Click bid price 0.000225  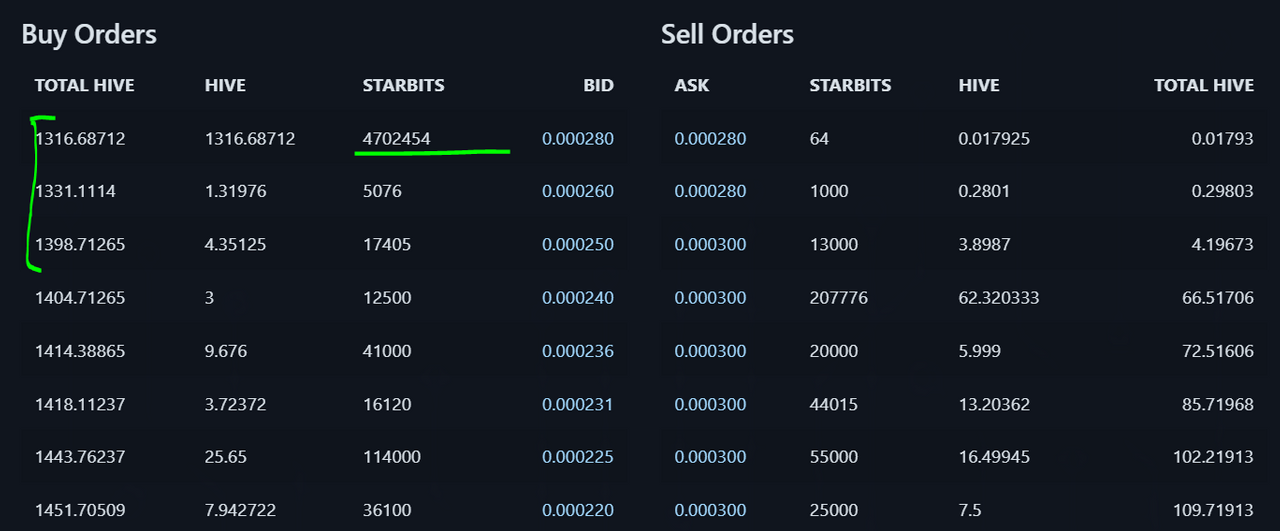click(x=578, y=457)
